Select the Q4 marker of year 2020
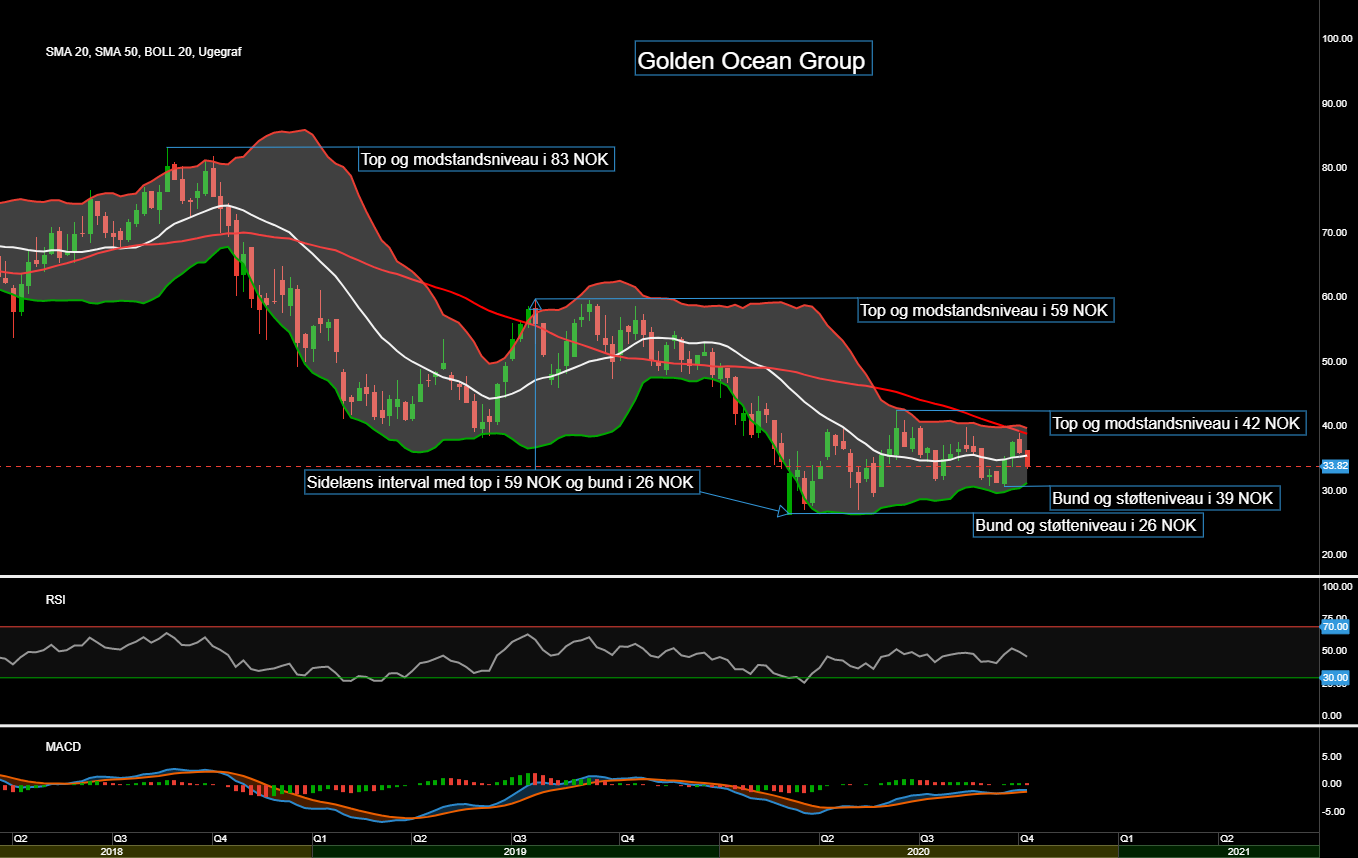Viewport: 1358px width, 858px height. [x=1026, y=837]
